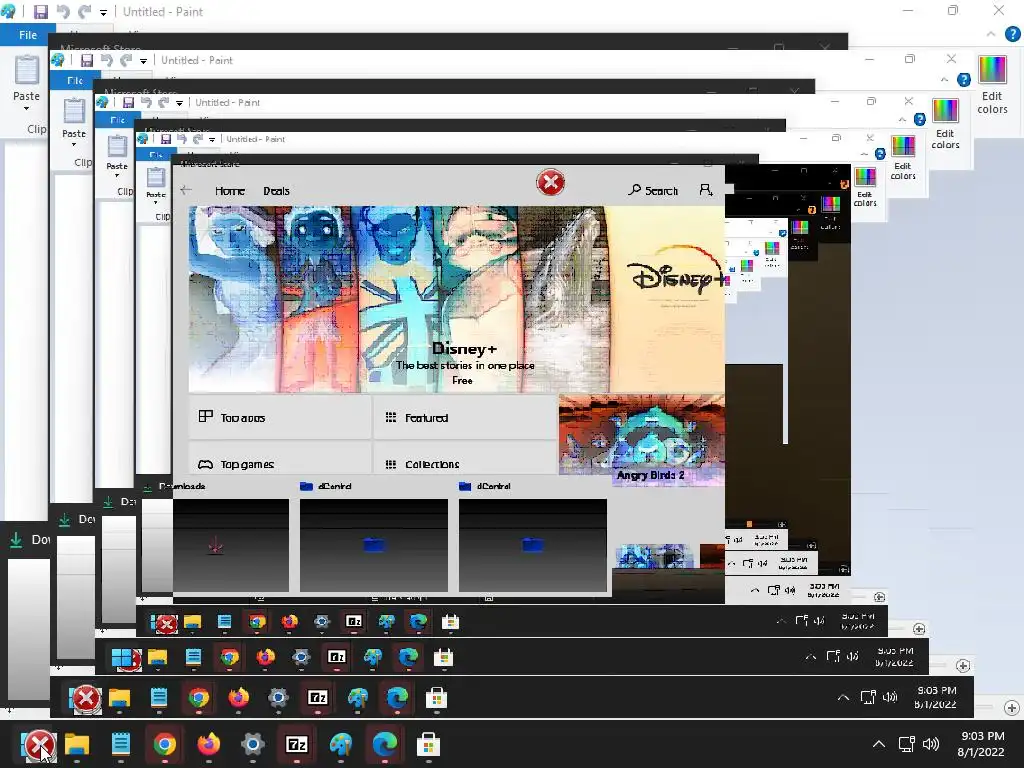
Task: Open Edit colors in the outermost Paint ribbon
Action: click(x=992, y=85)
